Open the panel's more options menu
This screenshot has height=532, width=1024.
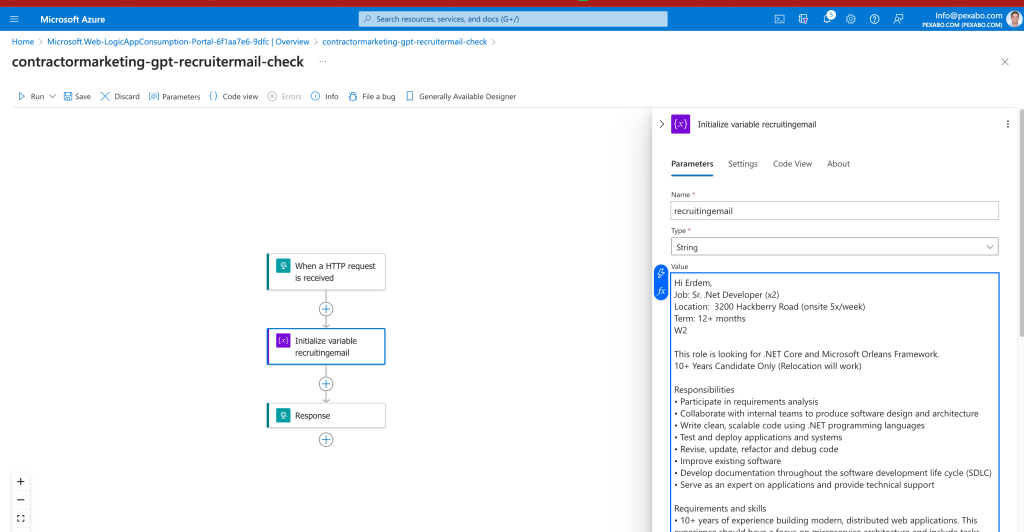coord(1008,124)
